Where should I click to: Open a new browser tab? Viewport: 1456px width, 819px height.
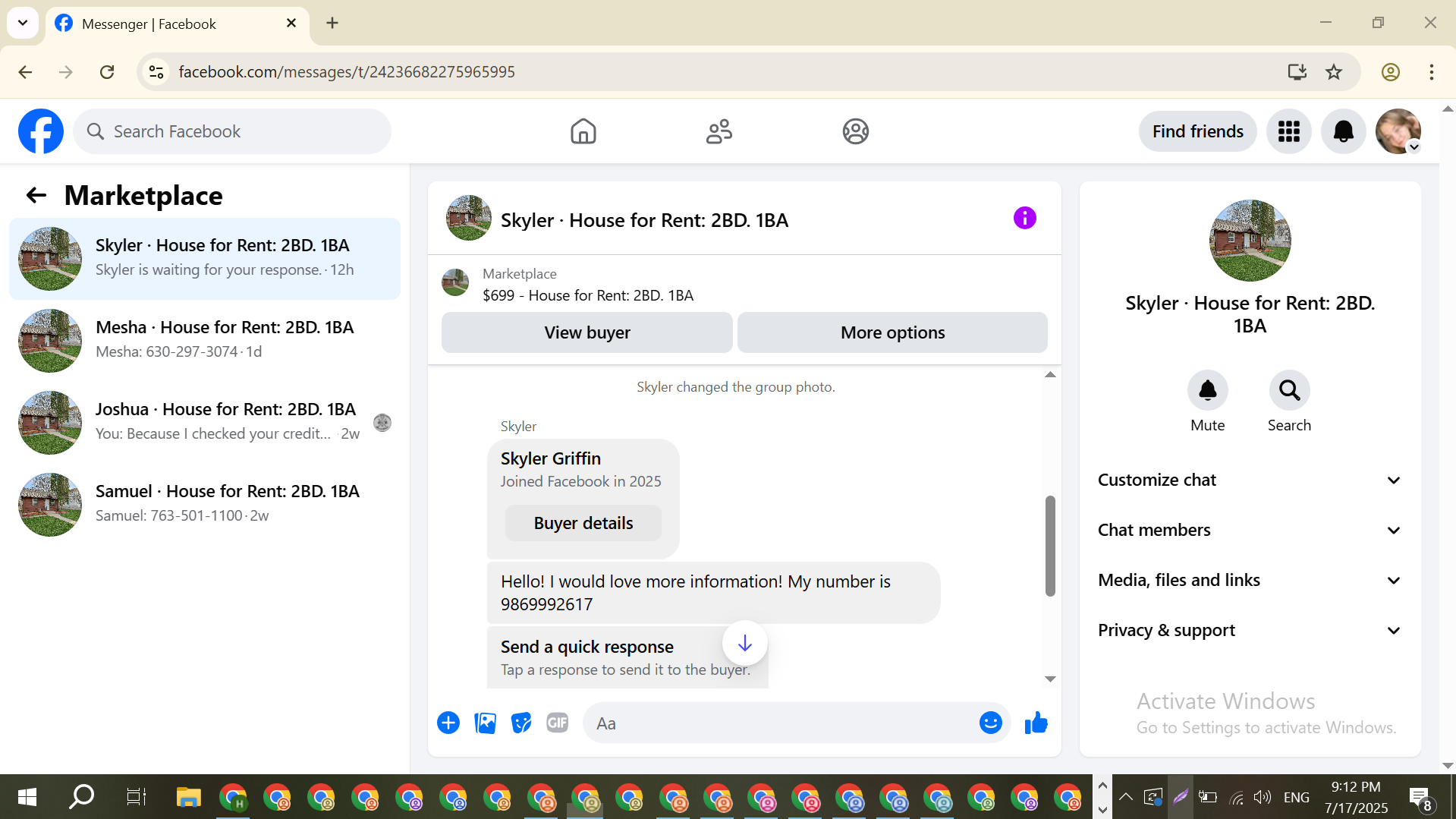[x=332, y=23]
